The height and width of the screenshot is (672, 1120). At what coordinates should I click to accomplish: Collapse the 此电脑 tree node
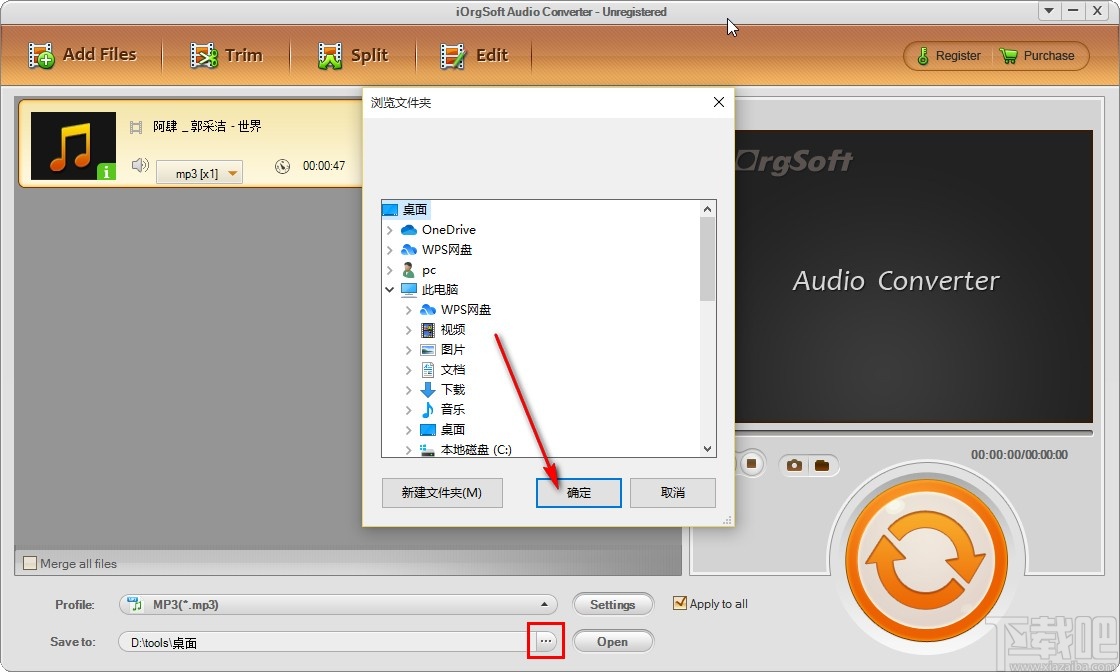(x=389, y=289)
